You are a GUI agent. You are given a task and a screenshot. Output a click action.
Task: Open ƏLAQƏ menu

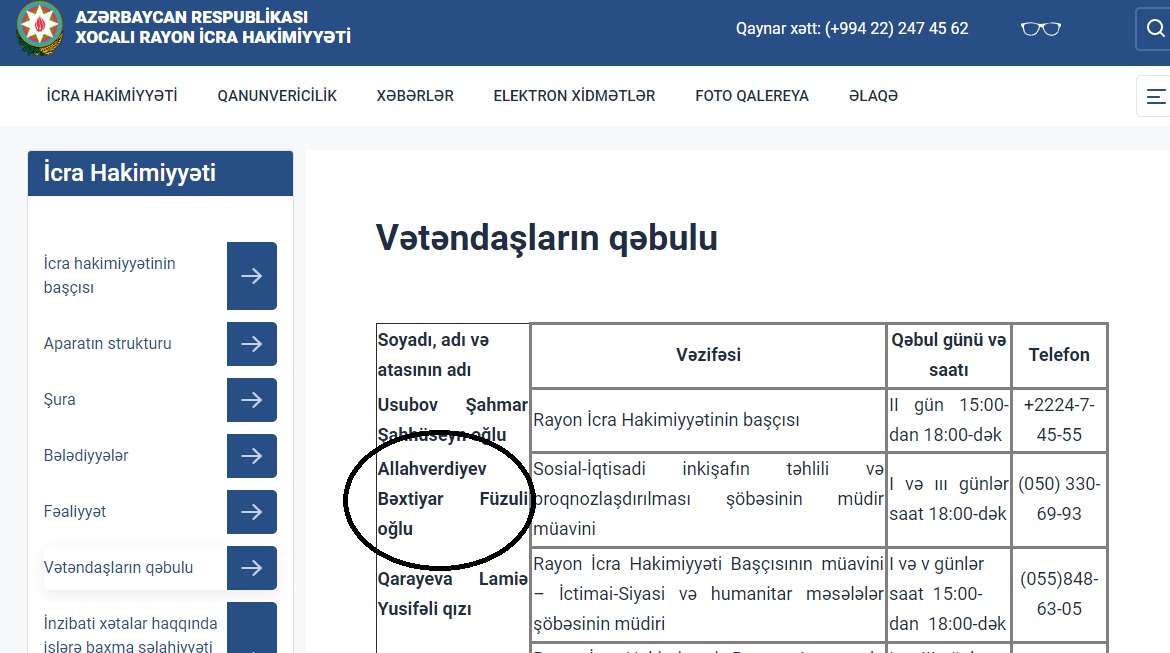(x=873, y=96)
